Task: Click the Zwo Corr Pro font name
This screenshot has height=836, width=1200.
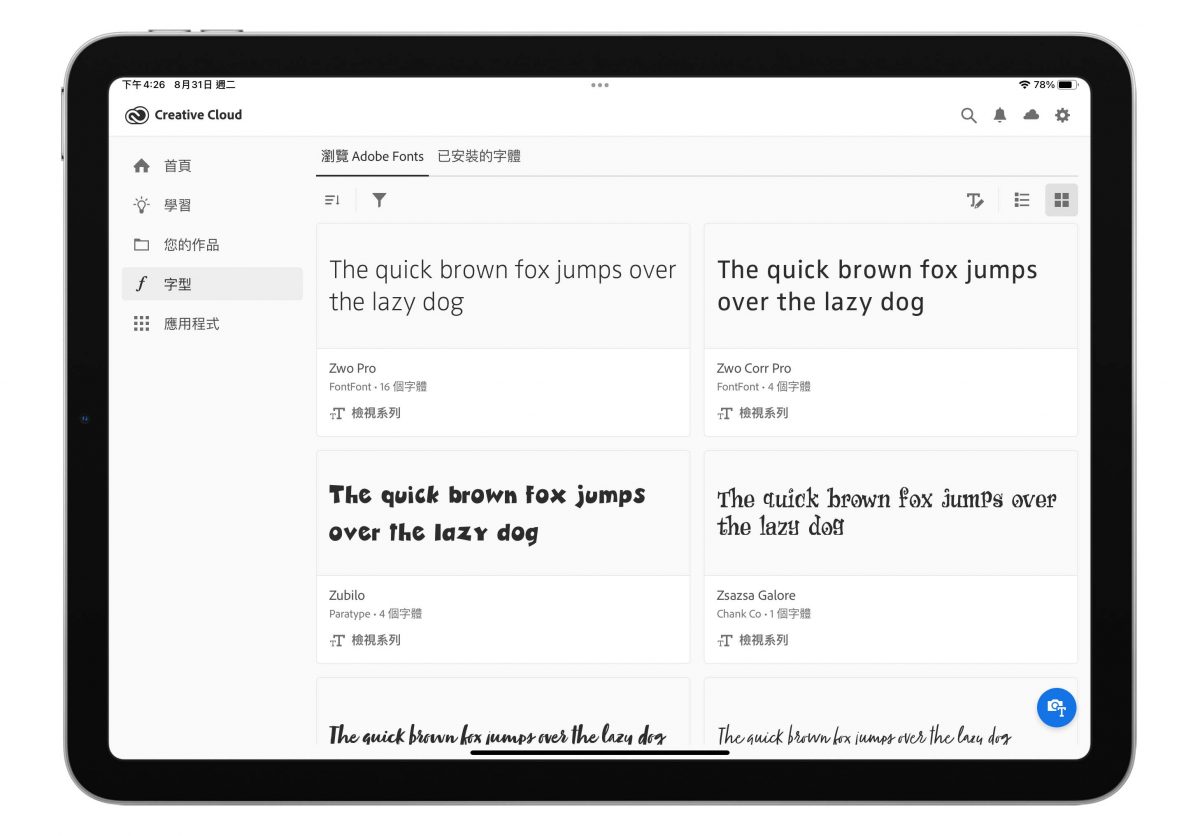Action: pyautogui.click(x=754, y=368)
